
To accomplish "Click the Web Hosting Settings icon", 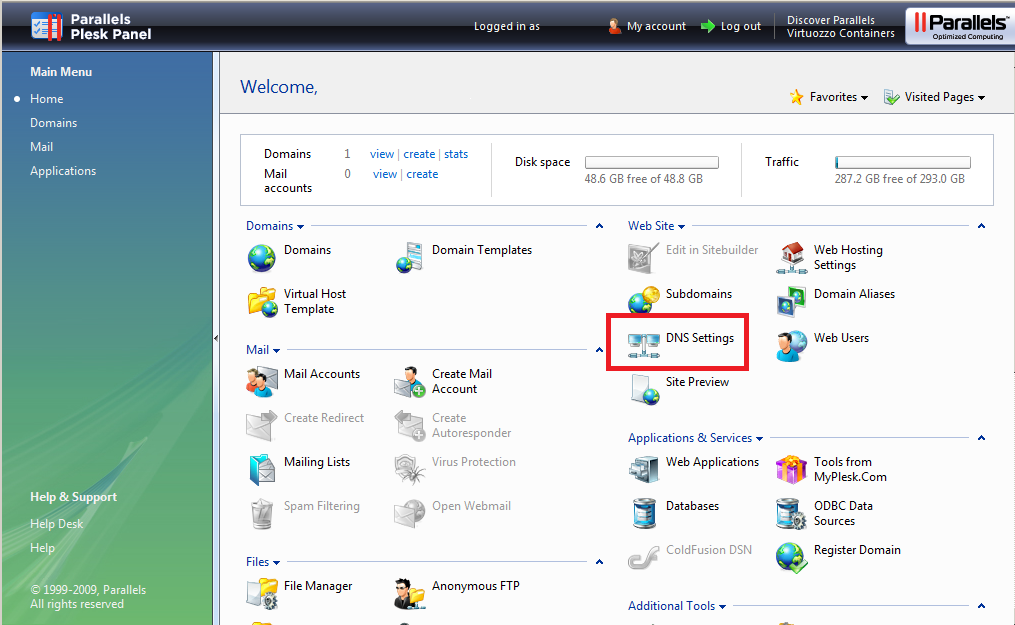I will (x=792, y=257).
